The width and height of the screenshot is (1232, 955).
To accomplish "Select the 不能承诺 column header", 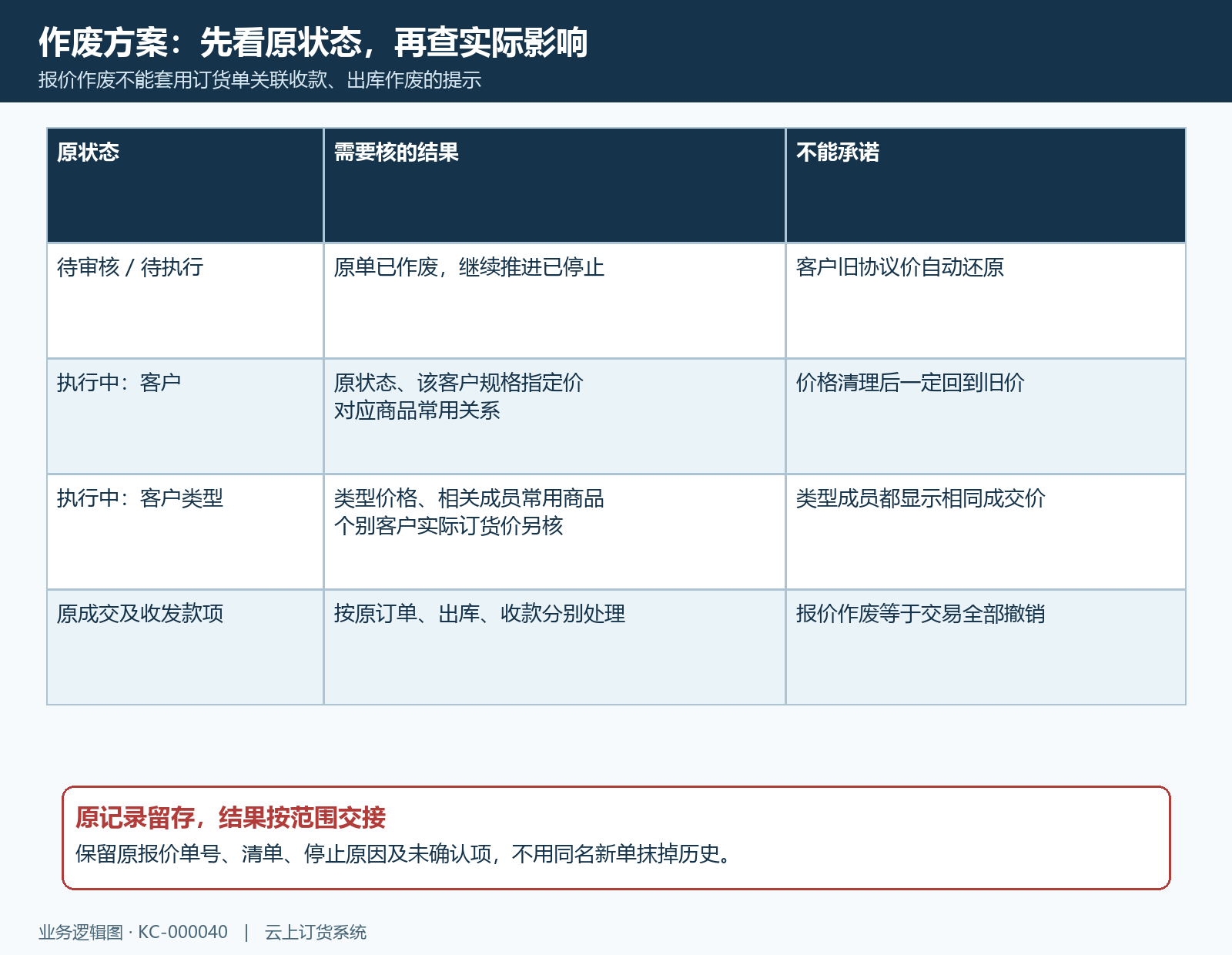I will coord(986,186).
